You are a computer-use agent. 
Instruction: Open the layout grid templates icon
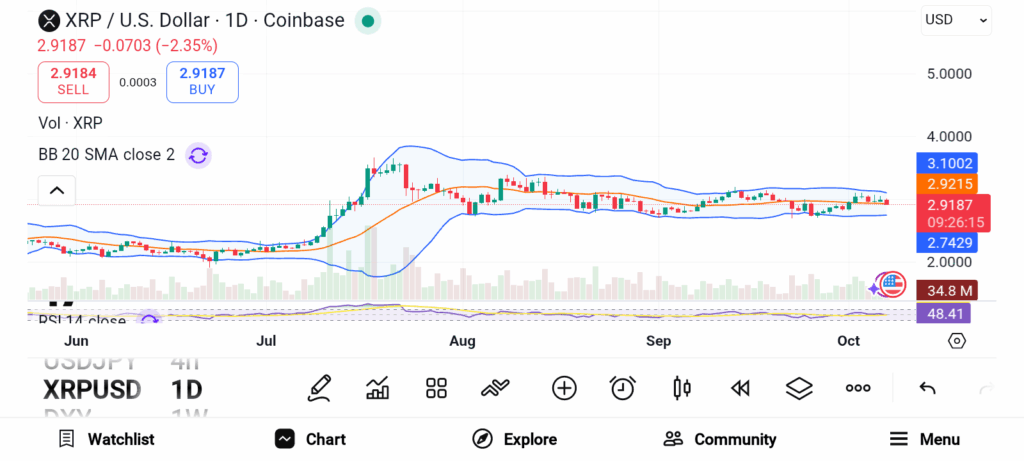436,388
